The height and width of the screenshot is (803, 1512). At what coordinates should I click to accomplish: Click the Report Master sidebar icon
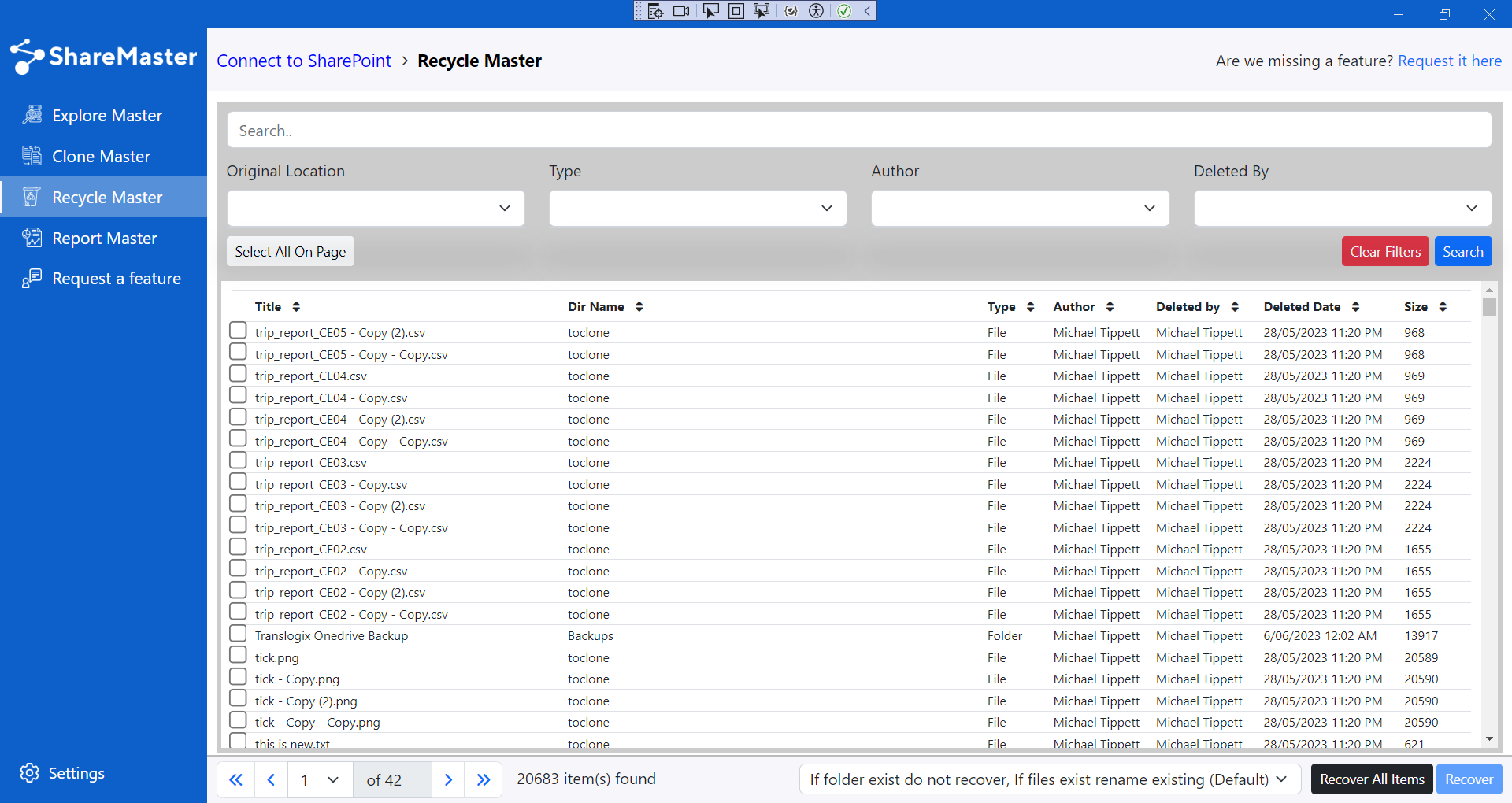point(32,238)
